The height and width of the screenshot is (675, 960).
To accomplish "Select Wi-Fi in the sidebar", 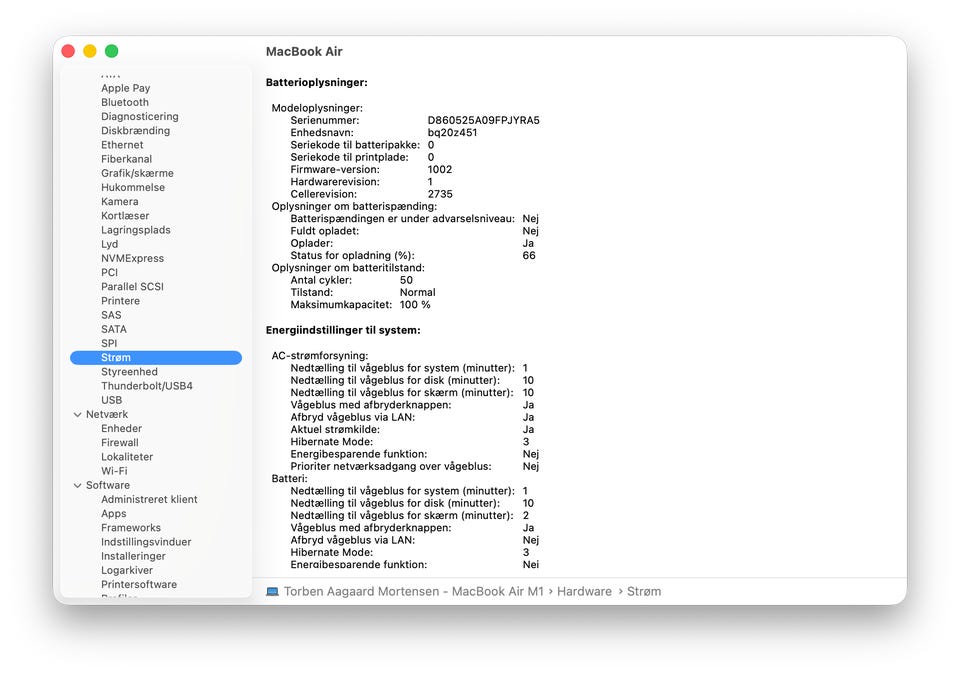I will pos(114,471).
